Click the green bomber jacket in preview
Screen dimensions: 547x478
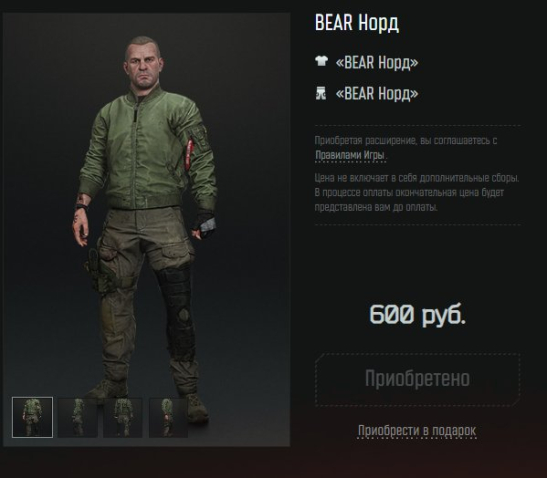tap(147, 150)
